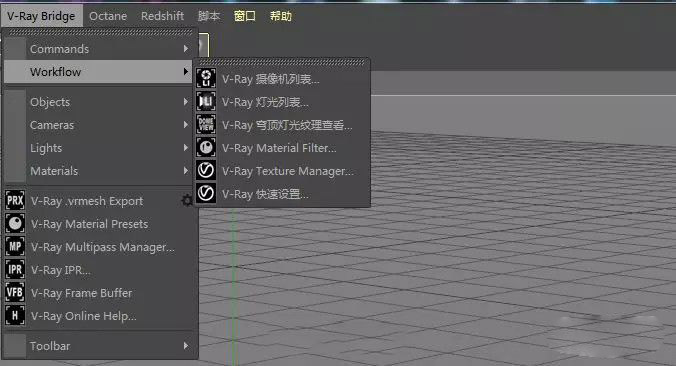This screenshot has width=676, height=366.
Task: Open the Octane menu
Action: point(108,16)
